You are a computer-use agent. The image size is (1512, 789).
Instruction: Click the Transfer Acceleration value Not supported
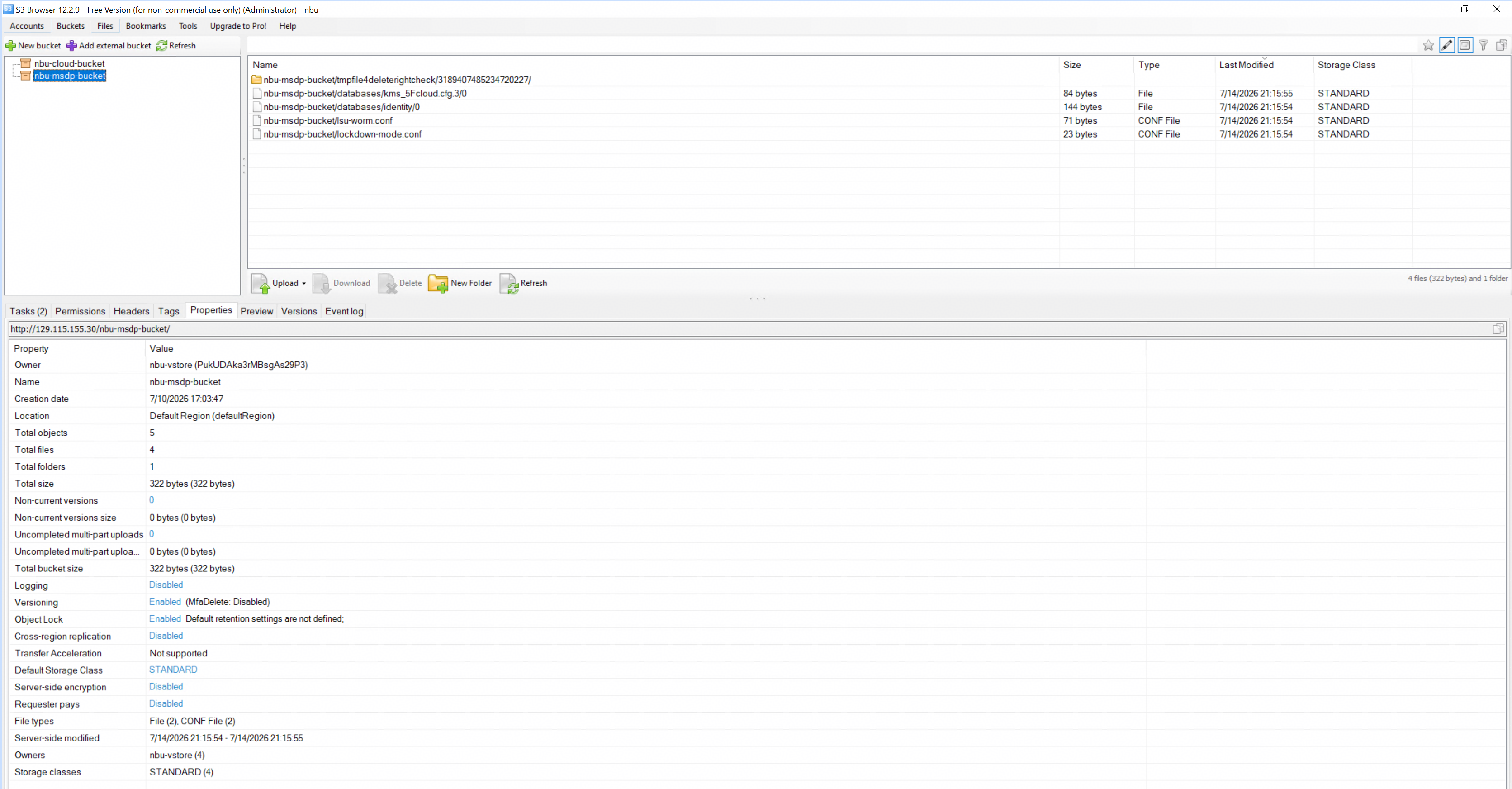[179, 653]
